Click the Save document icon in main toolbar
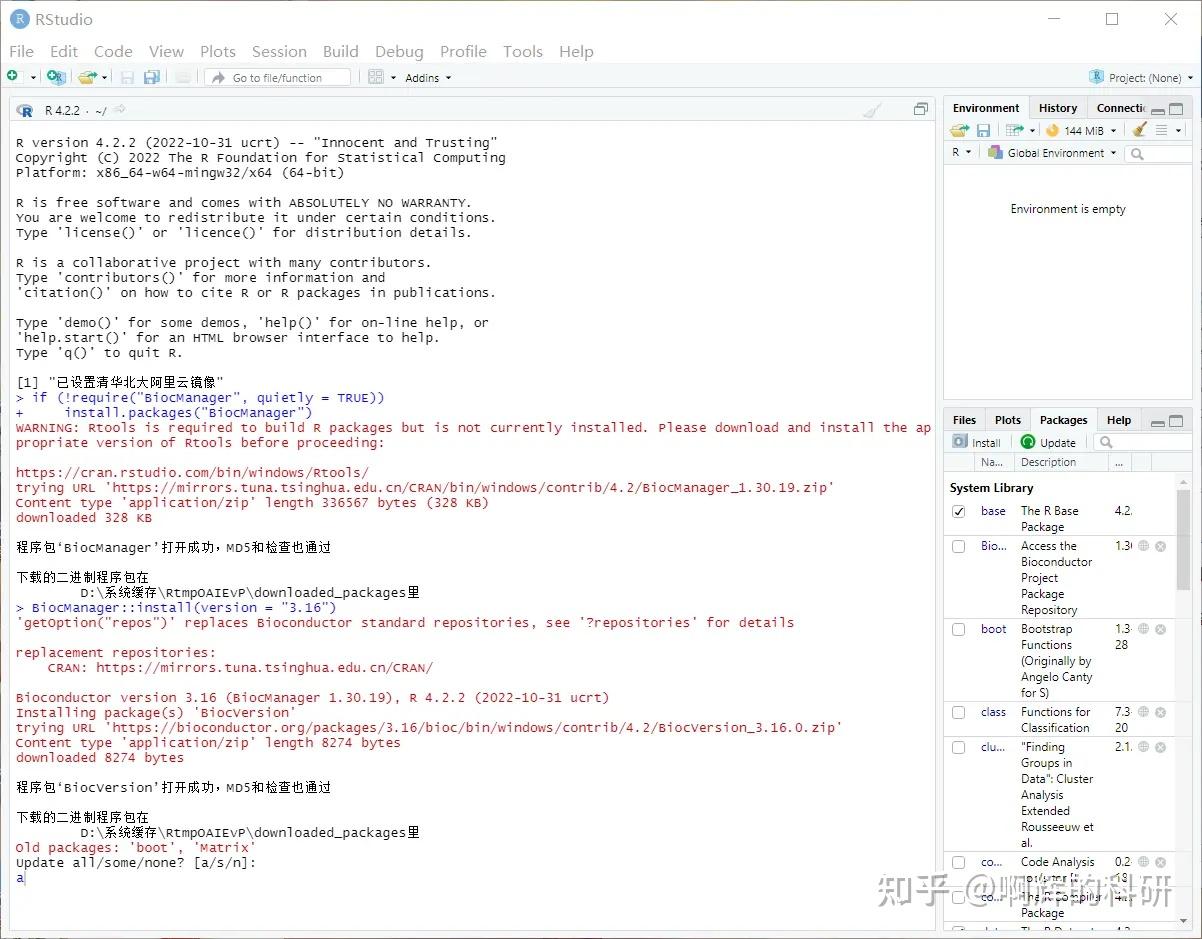Screen dimensions: 1202x939 coord(127,77)
